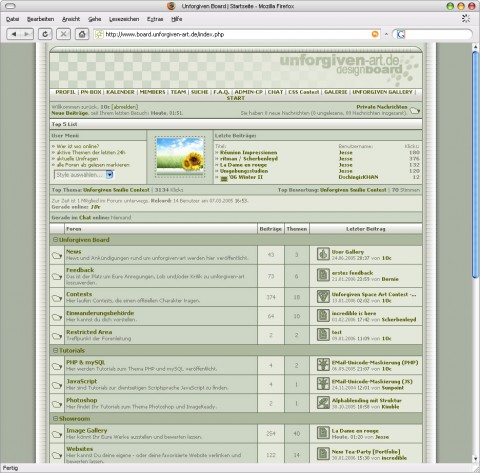Open the browser home page icon
Screen dimensions: 480x473
coord(82,34)
